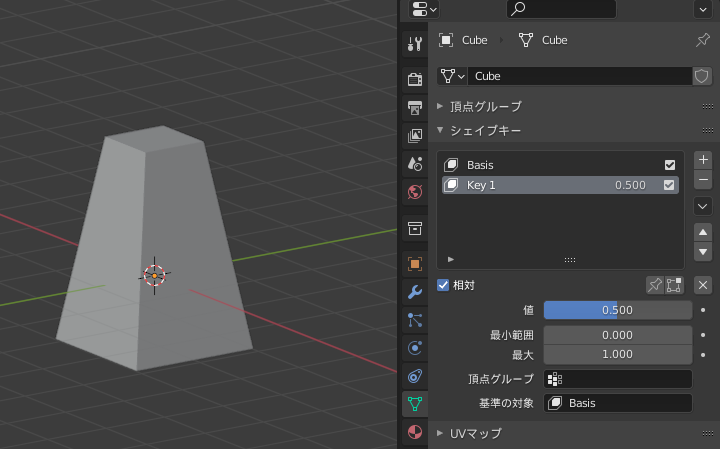This screenshot has width=720, height=449.
Task: Open the Material properties tab
Action: [415, 432]
